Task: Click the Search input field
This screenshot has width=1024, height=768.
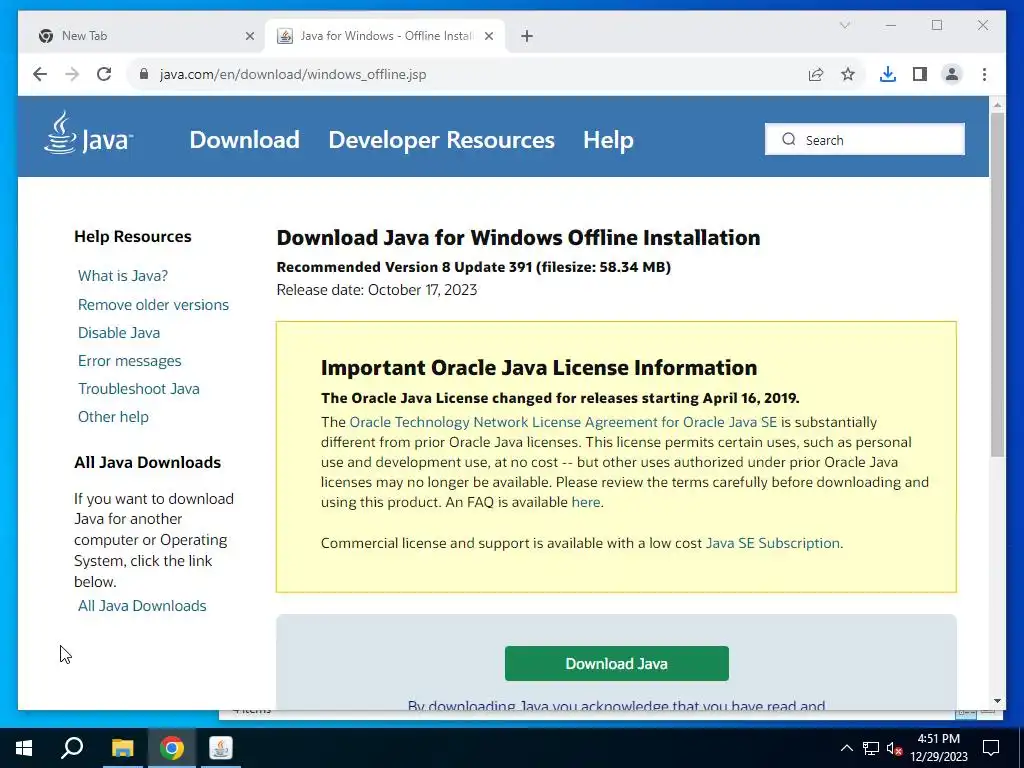Action: click(865, 139)
